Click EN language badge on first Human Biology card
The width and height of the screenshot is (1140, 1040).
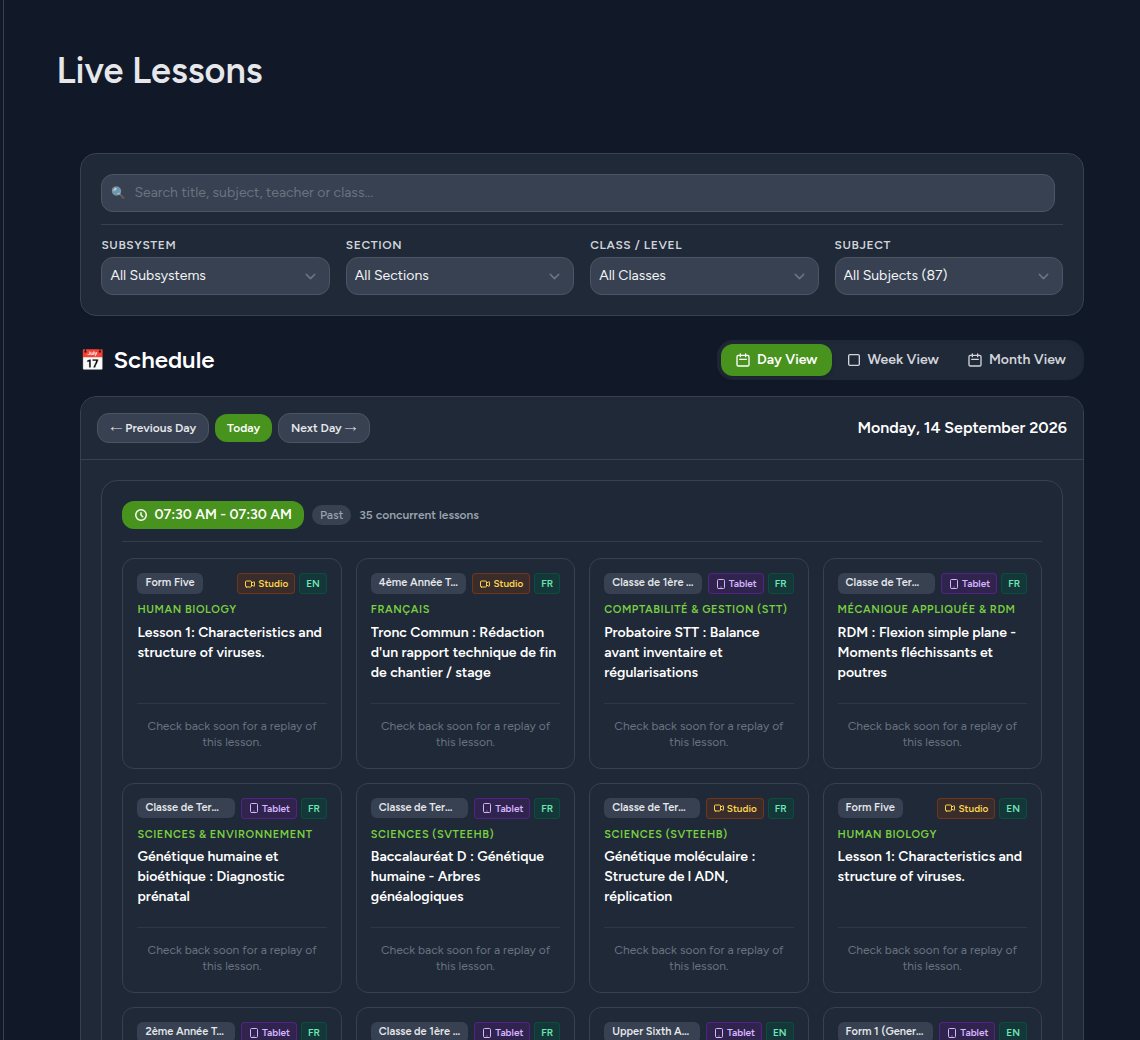pyautogui.click(x=313, y=583)
